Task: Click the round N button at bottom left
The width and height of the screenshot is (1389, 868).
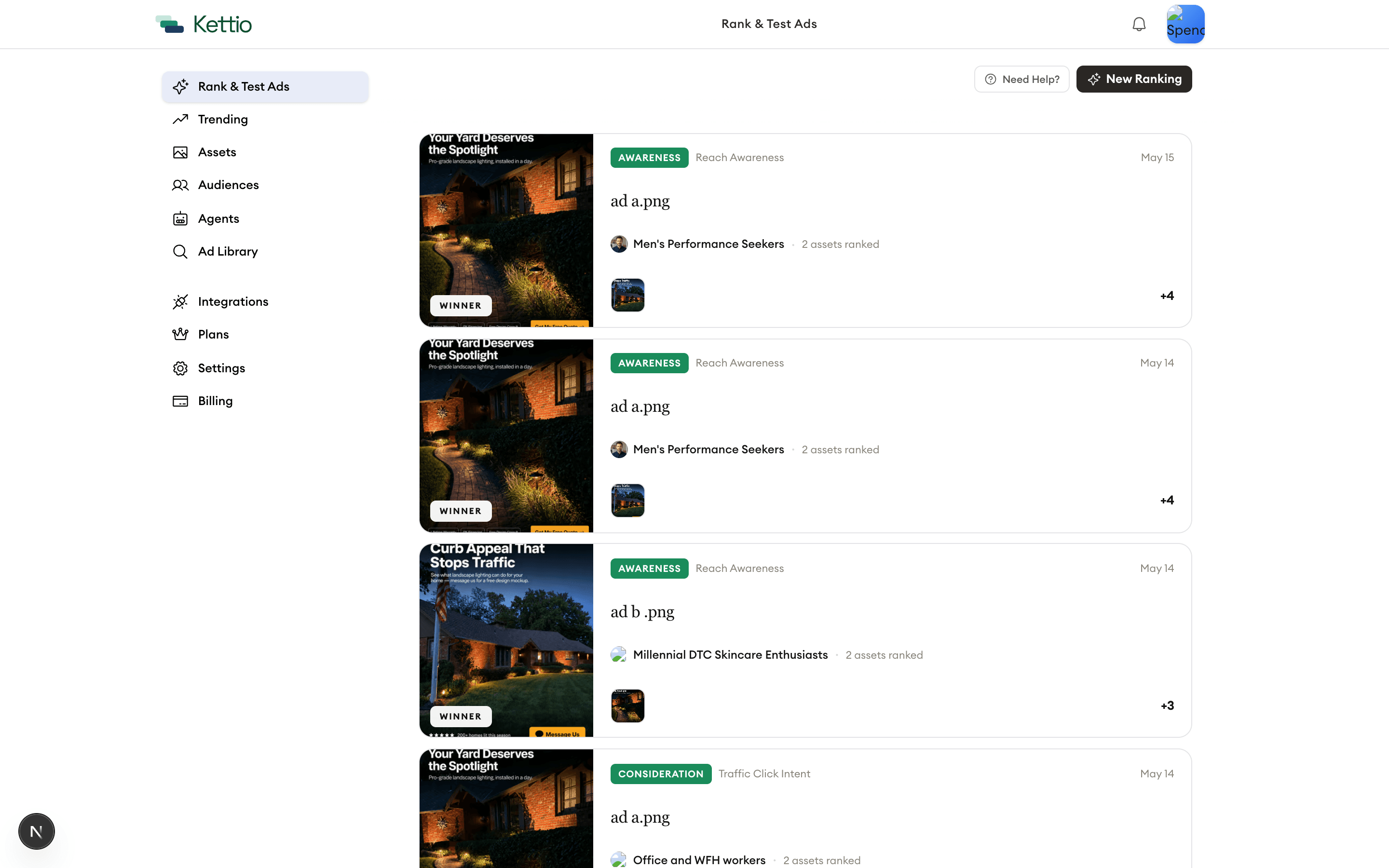Action: coord(36,831)
